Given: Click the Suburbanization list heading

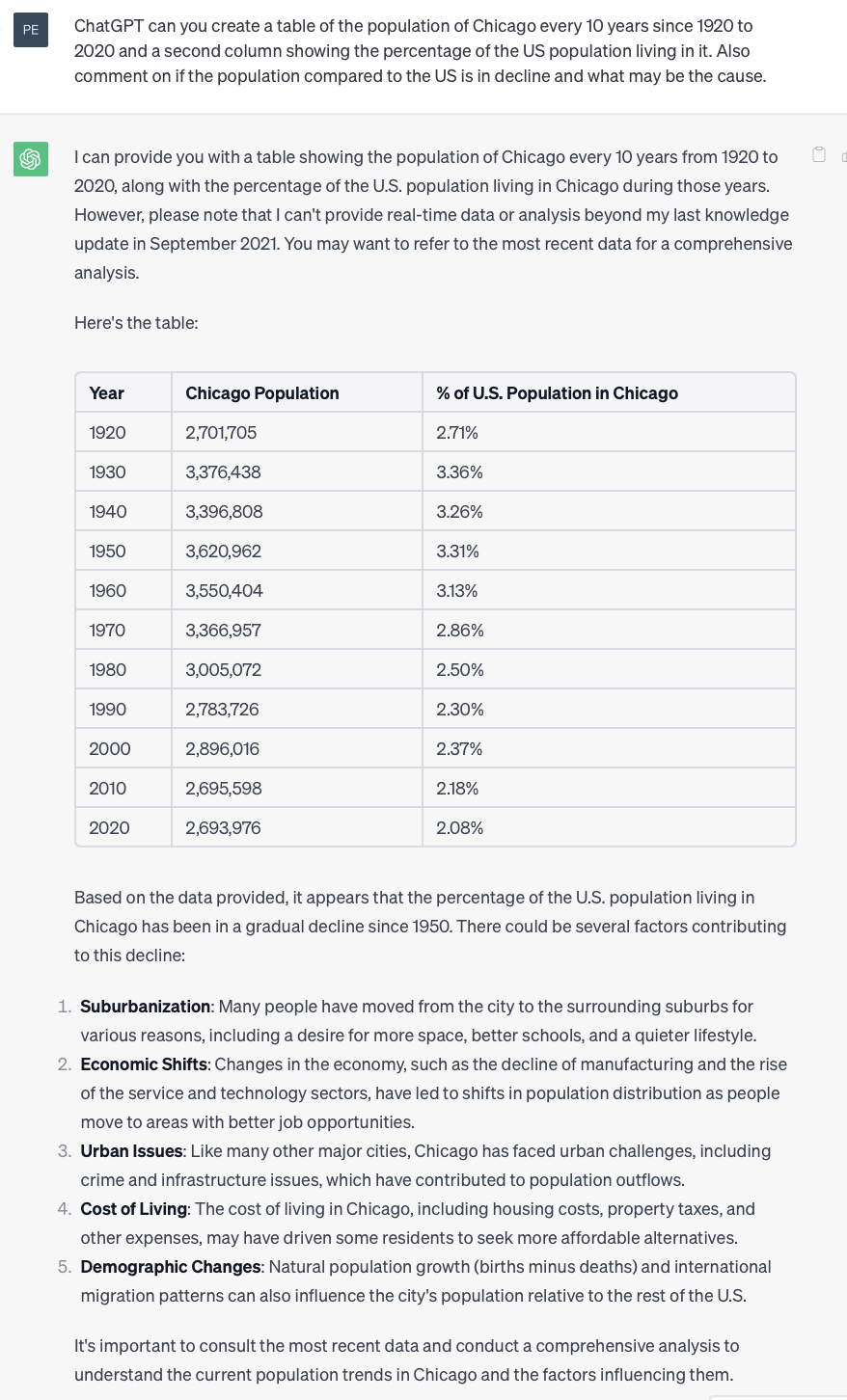Looking at the screenshot, I should click(145, 1007).
